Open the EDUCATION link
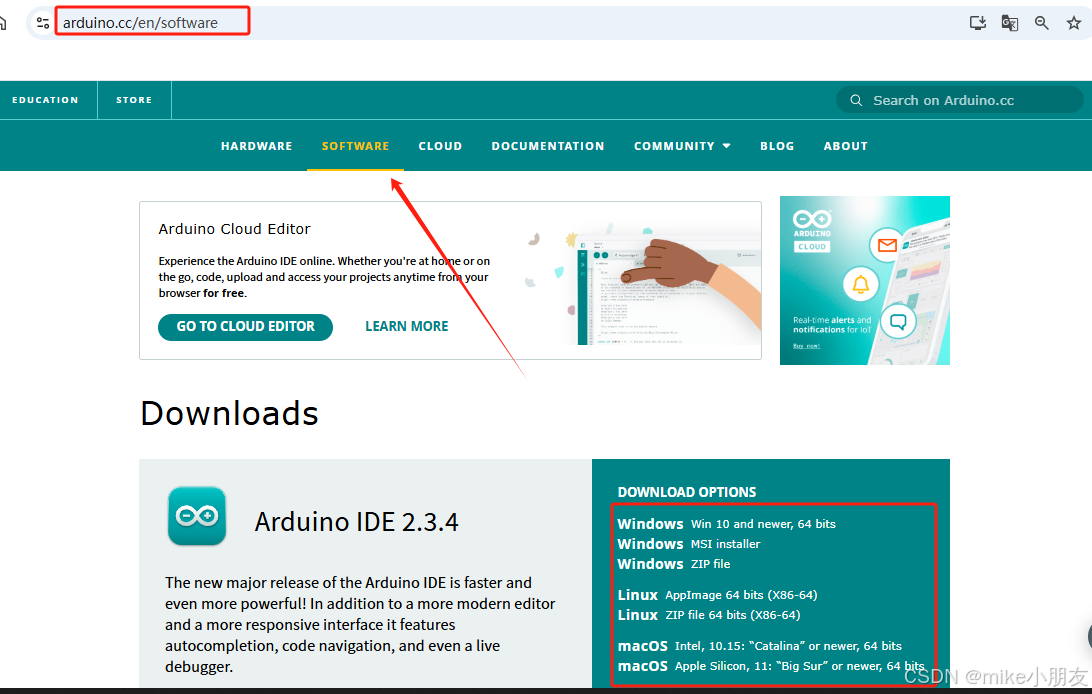Screen dimensions: 1092x694 click(45, 100)
